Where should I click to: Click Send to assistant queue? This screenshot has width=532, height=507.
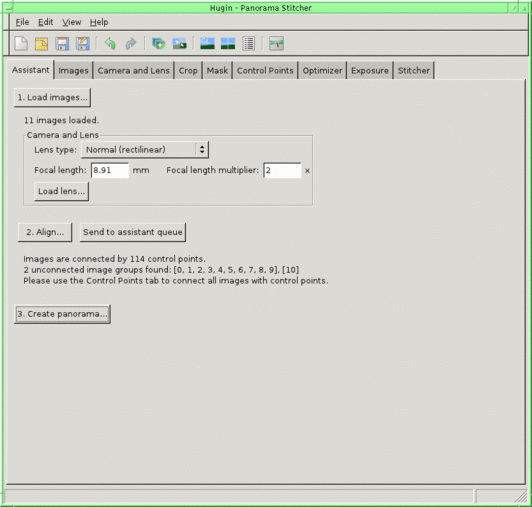[x=133, y=232]
